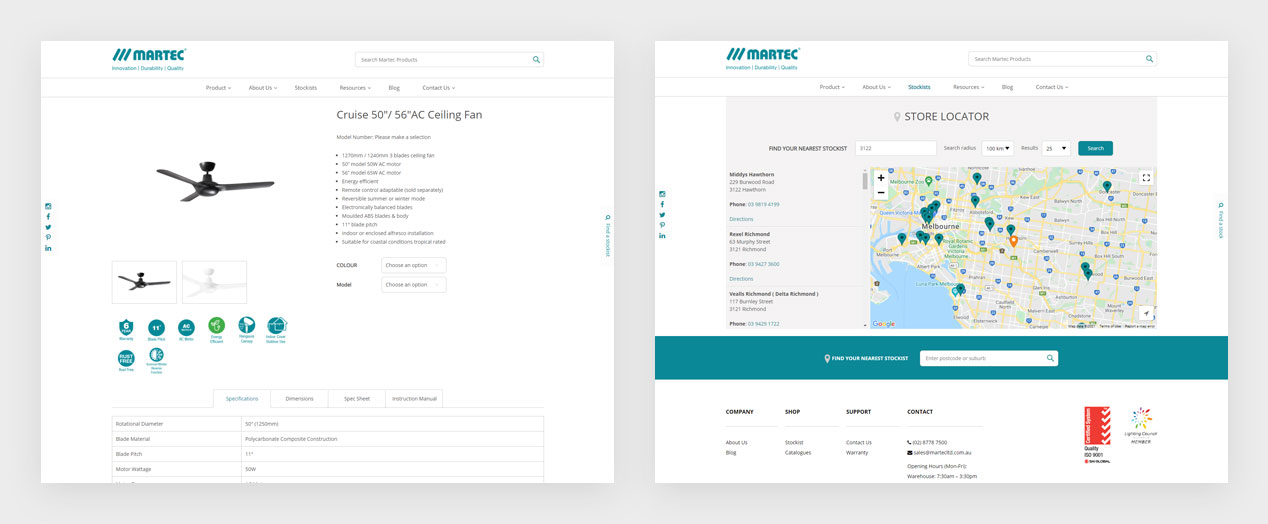Image resolution: width=1268 pixels, height=524 pixels.
Task: Open Pinterest icon on the fan product page
Action: click(x=48, y=237)
